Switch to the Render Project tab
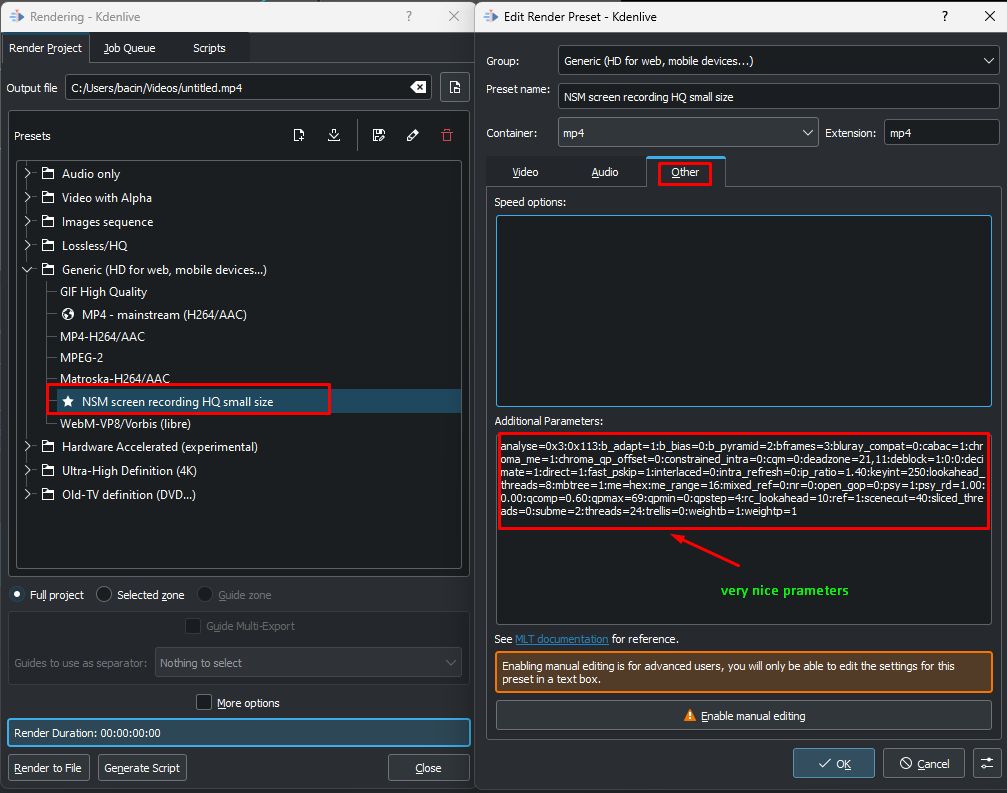Viewport: 1007px width, 793px height. pos(45,48)
